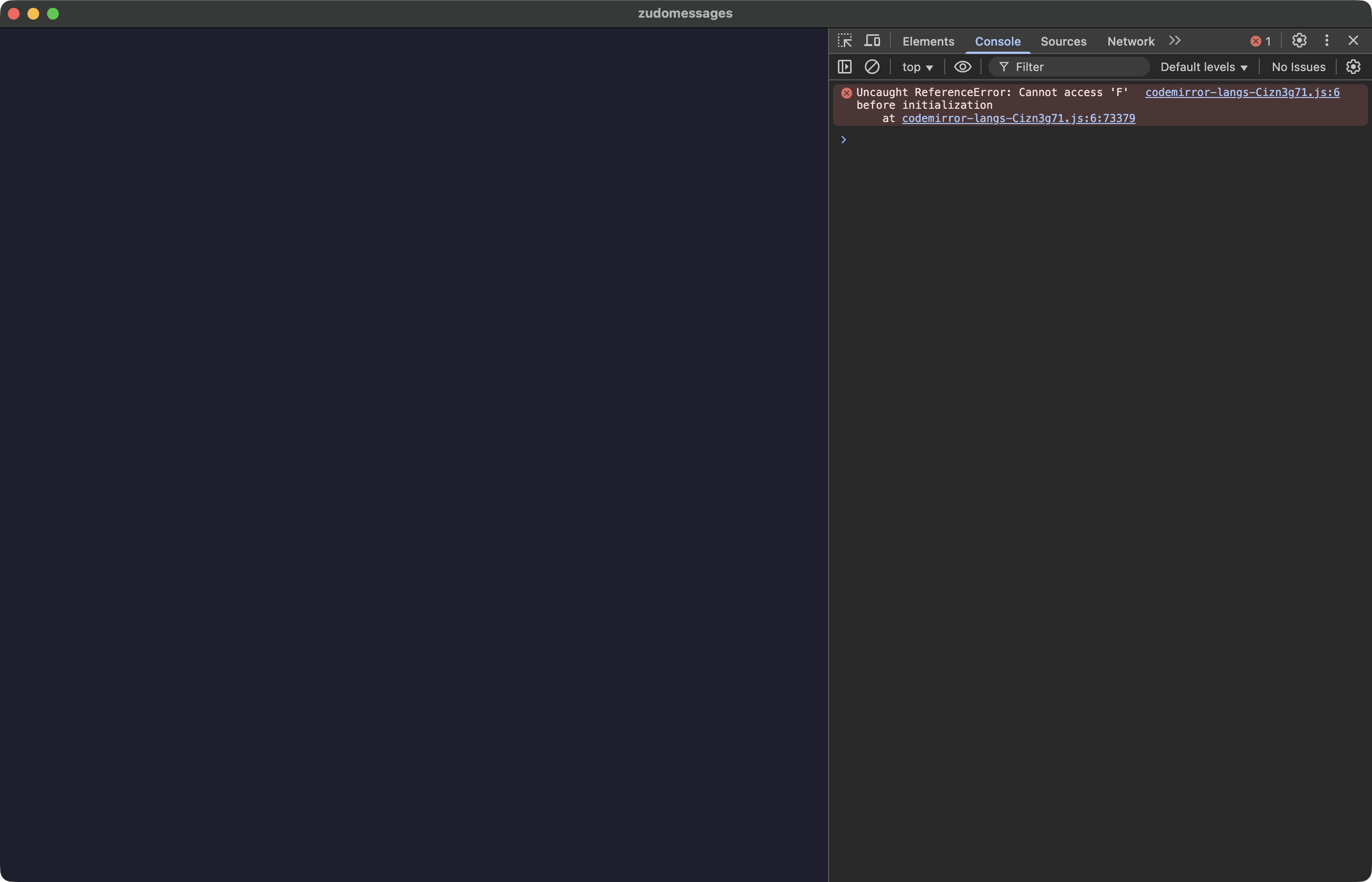
Task: Create a live expression with the eye icon
Action: point(962,67)
